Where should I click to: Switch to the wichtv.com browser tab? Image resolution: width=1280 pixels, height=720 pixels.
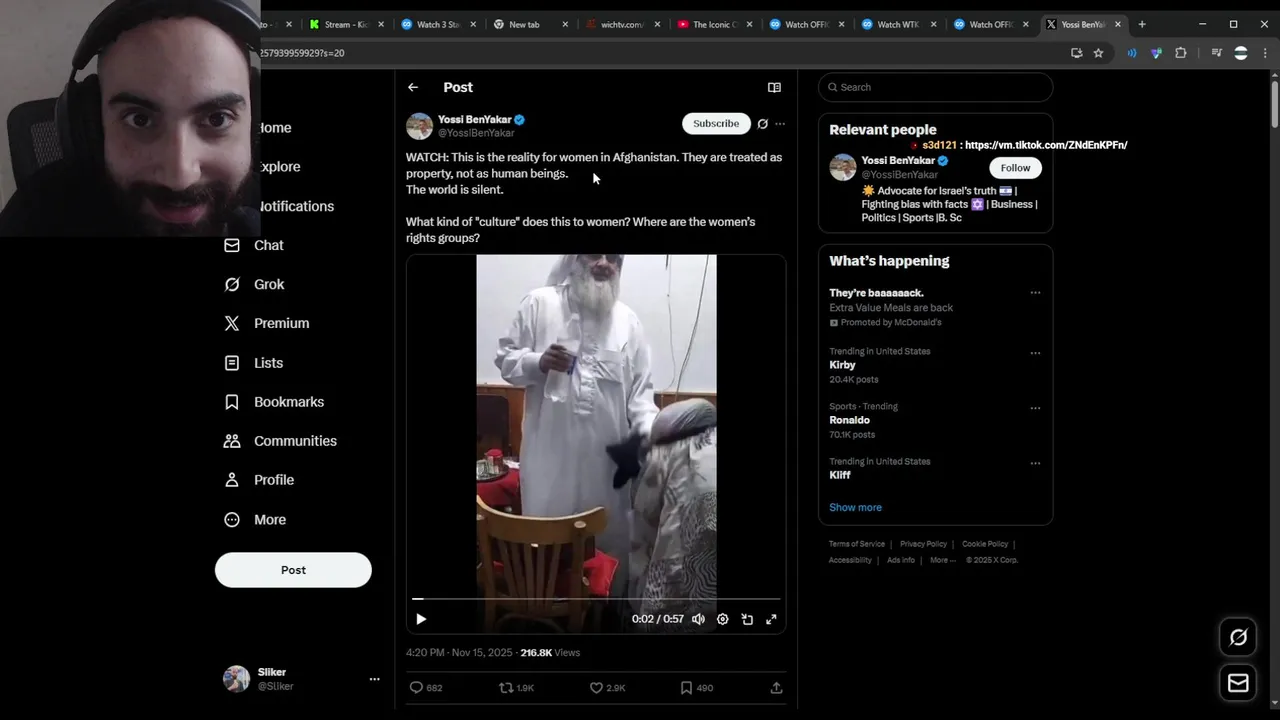(x=620, y=24)
